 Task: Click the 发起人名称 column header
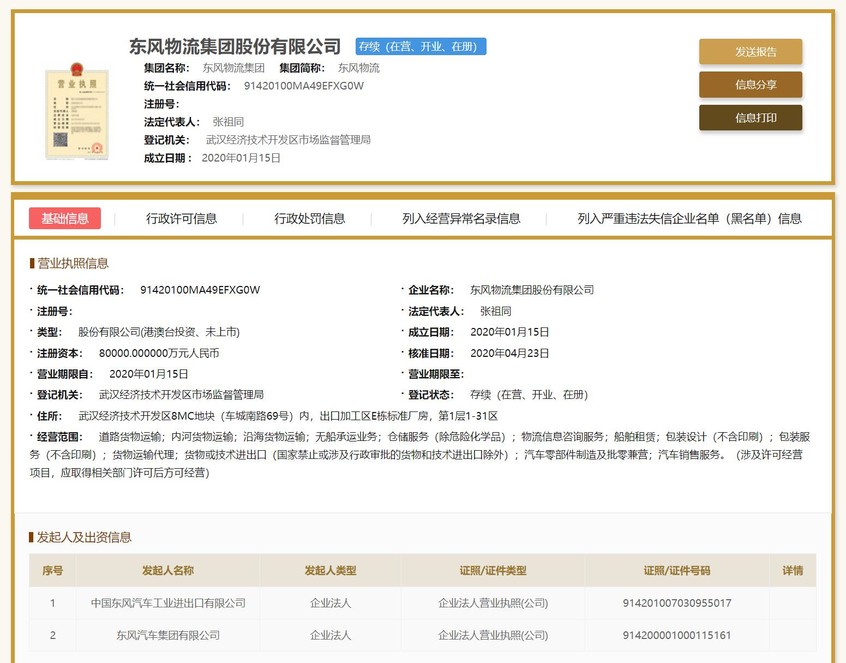[168, 570]
